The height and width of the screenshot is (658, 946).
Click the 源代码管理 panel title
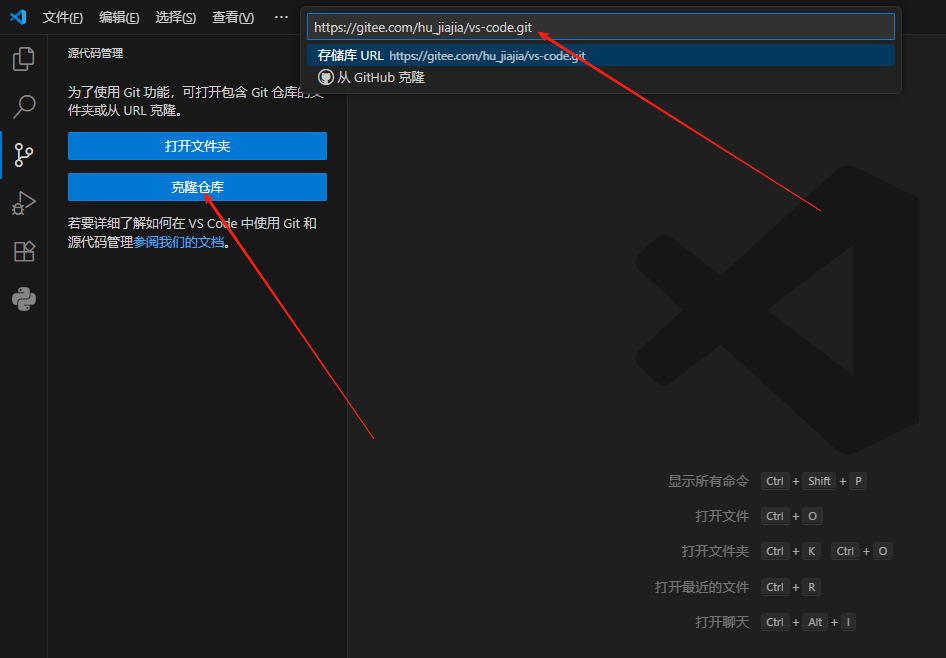95,53
